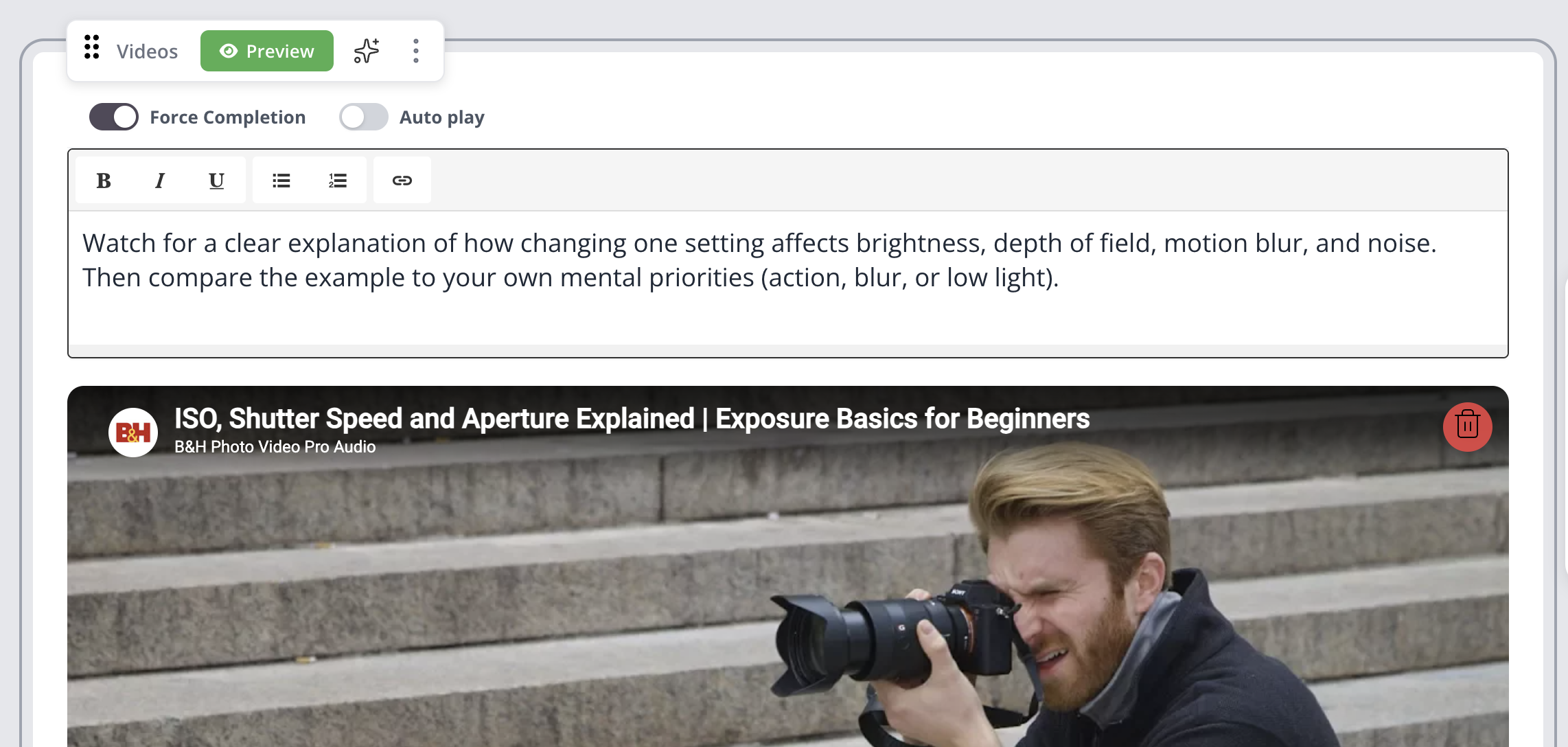Open the three-dot more options menu
Screen dimensions: 1568x747
(x=416, y=51)
